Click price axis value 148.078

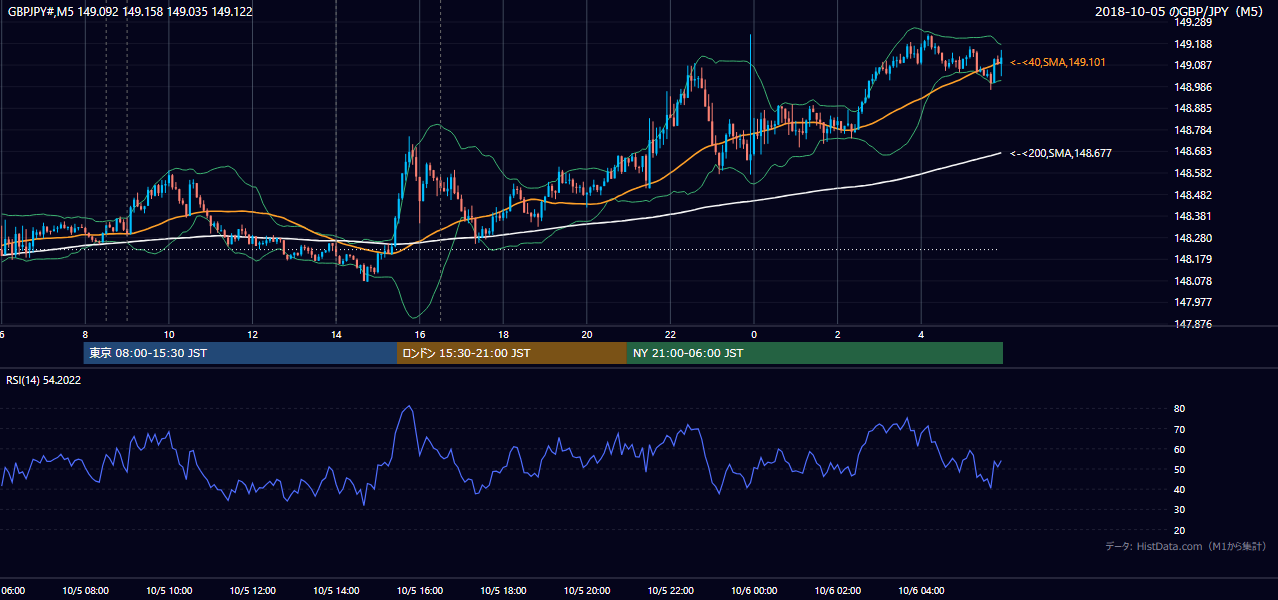[1191, 281]
